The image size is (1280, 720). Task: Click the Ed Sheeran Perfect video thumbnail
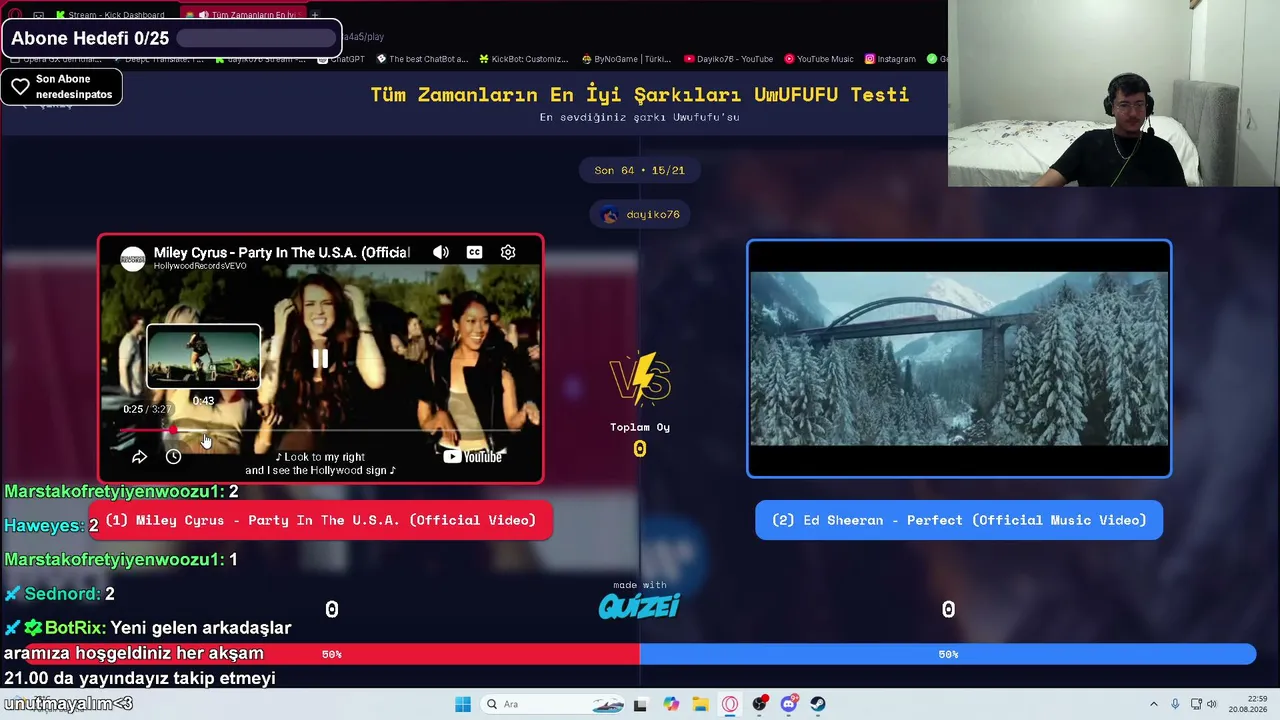point(959,359)
